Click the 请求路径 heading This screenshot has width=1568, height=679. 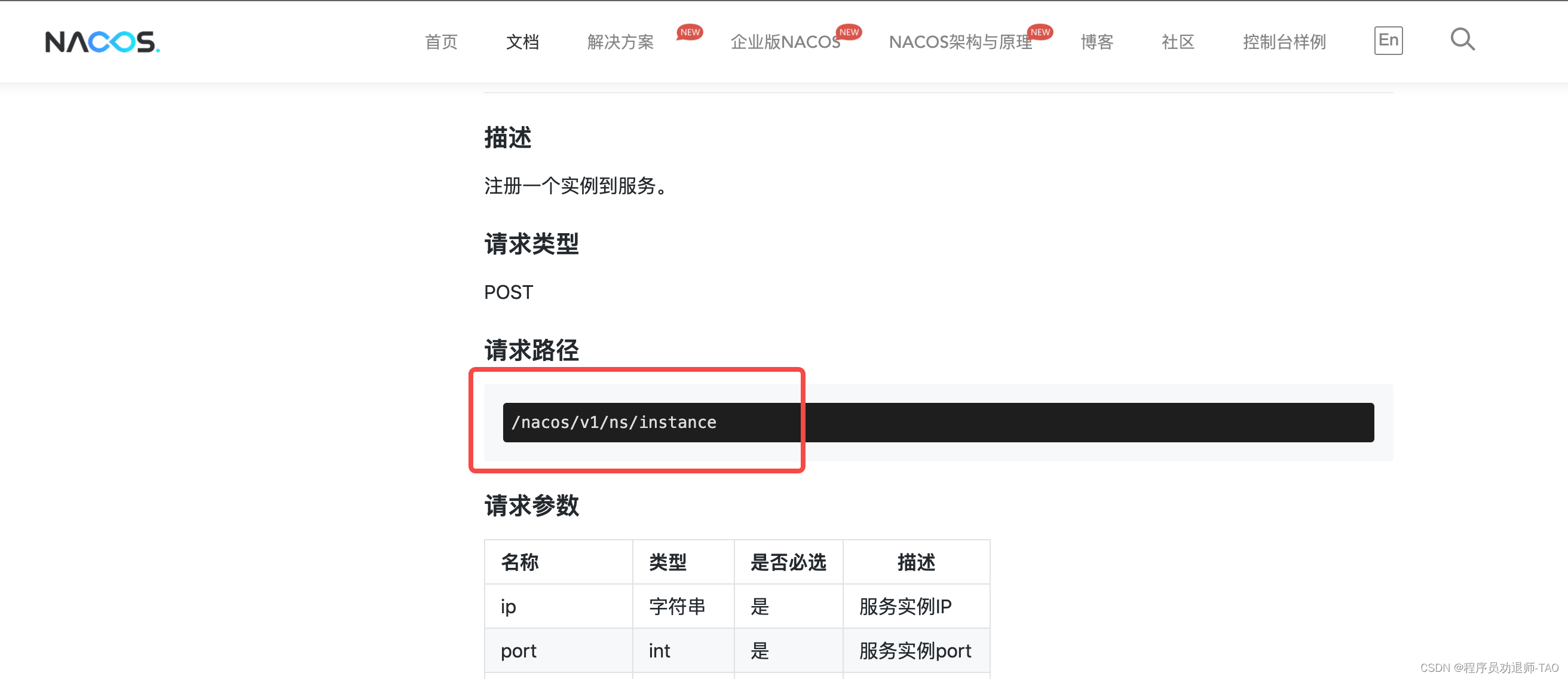(x=531, y=350)
